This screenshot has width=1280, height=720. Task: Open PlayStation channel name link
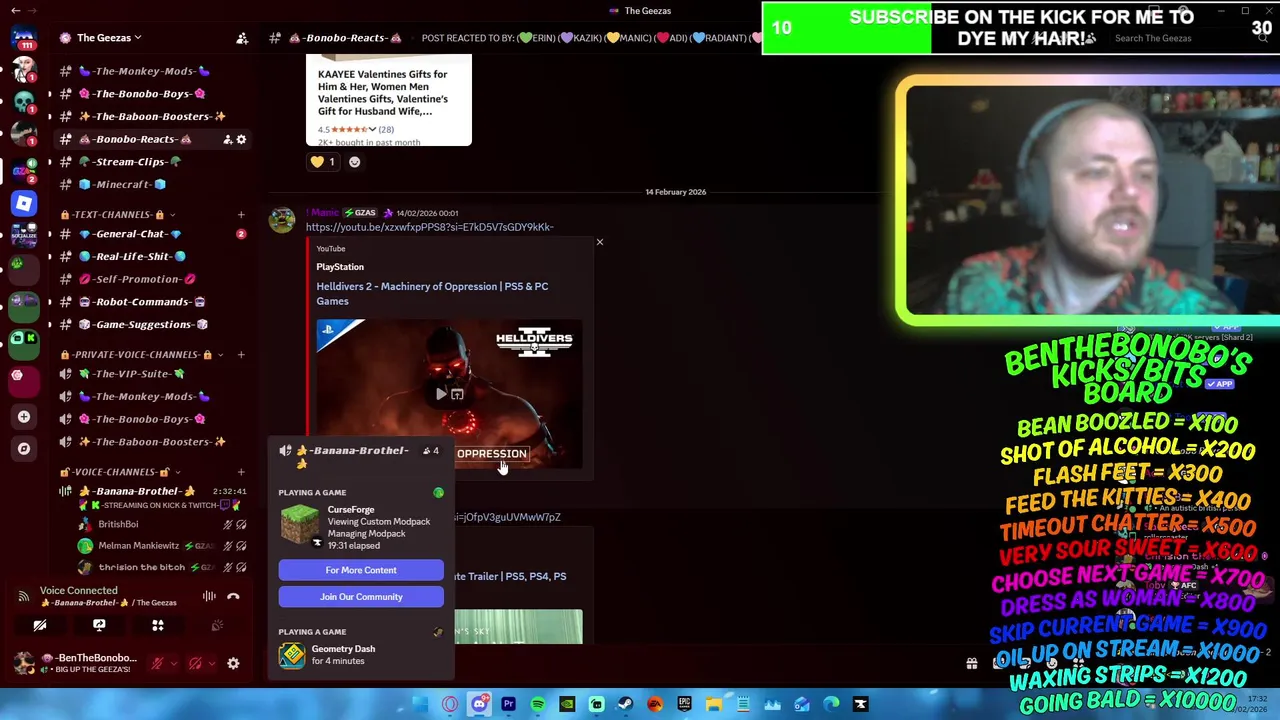(340, 267)
